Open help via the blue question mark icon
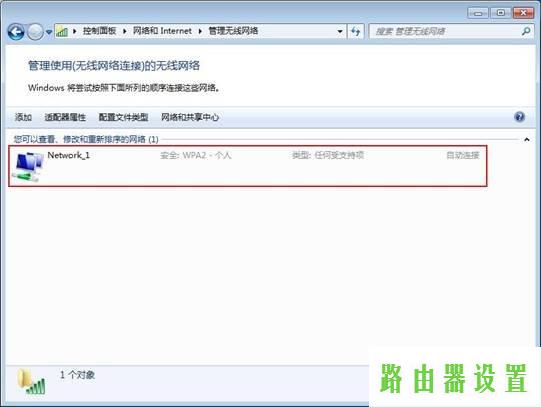This screenshot has width=541, height=407. click(520, 117)
